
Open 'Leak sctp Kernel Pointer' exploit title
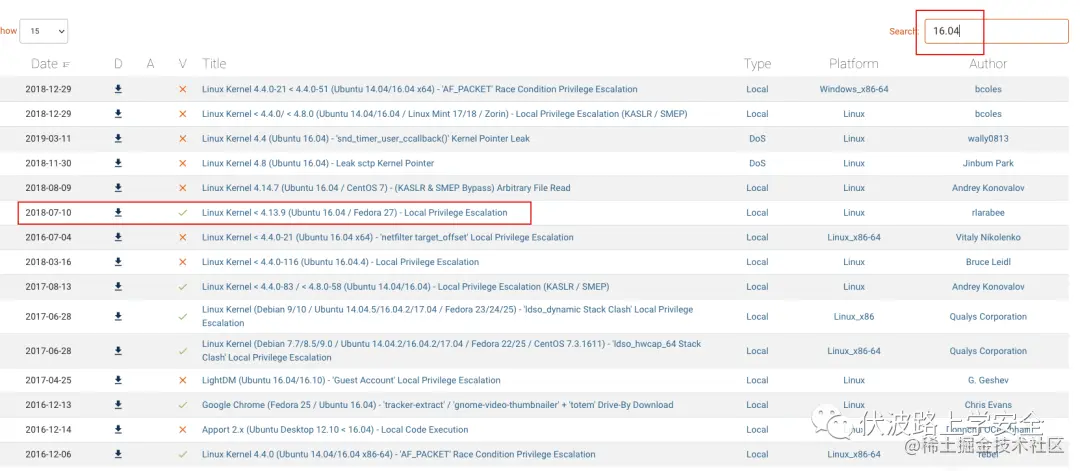pos(318,163)
